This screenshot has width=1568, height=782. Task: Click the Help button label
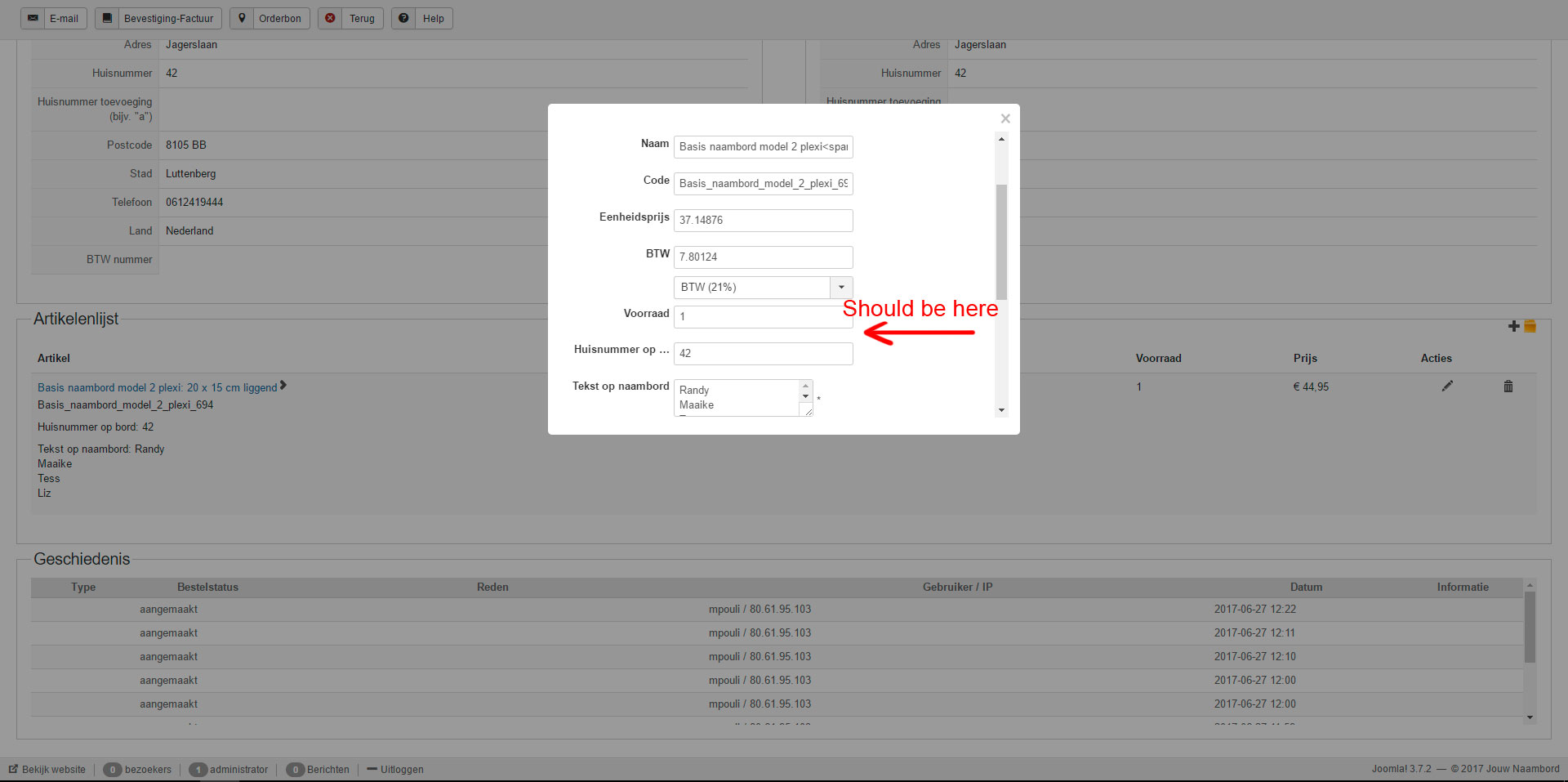(434, 19)
